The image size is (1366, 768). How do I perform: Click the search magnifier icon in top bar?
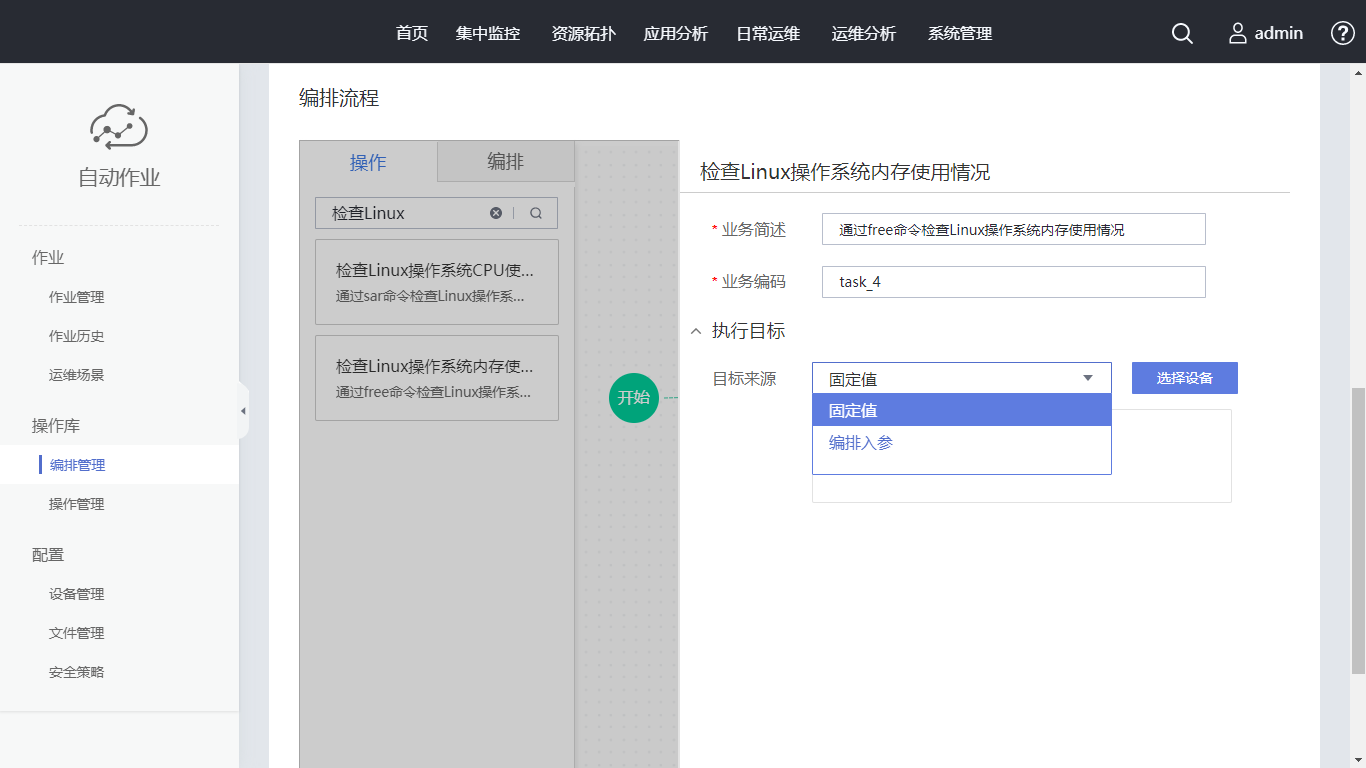1182,34
